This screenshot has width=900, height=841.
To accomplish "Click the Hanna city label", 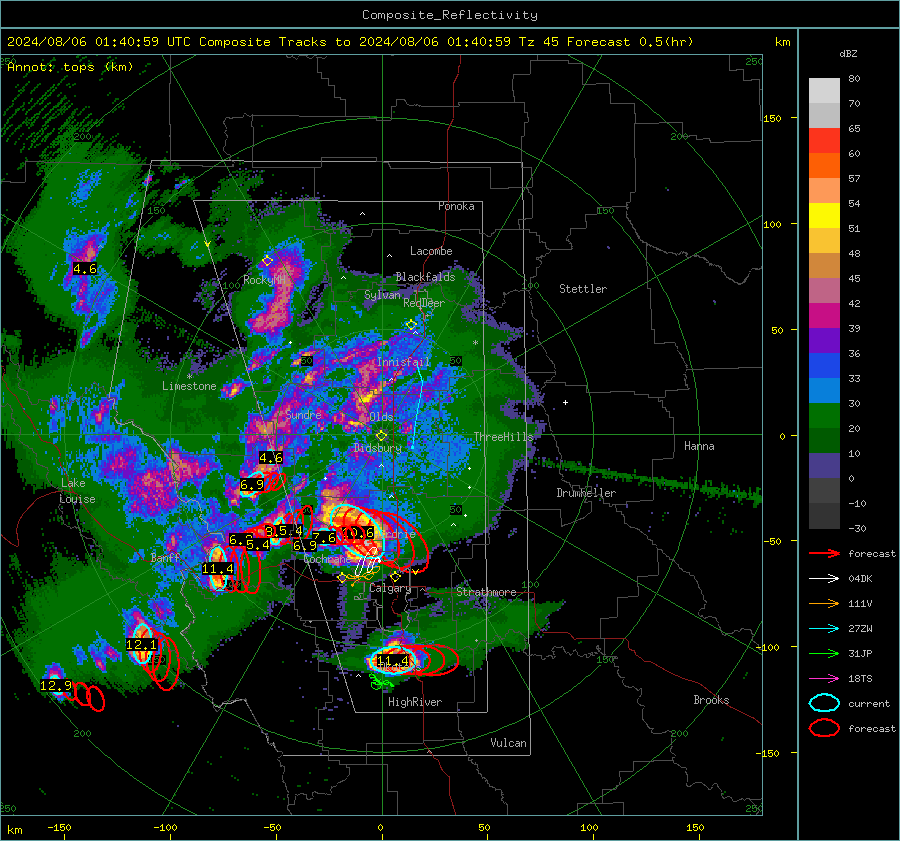I will pos(699,446).
